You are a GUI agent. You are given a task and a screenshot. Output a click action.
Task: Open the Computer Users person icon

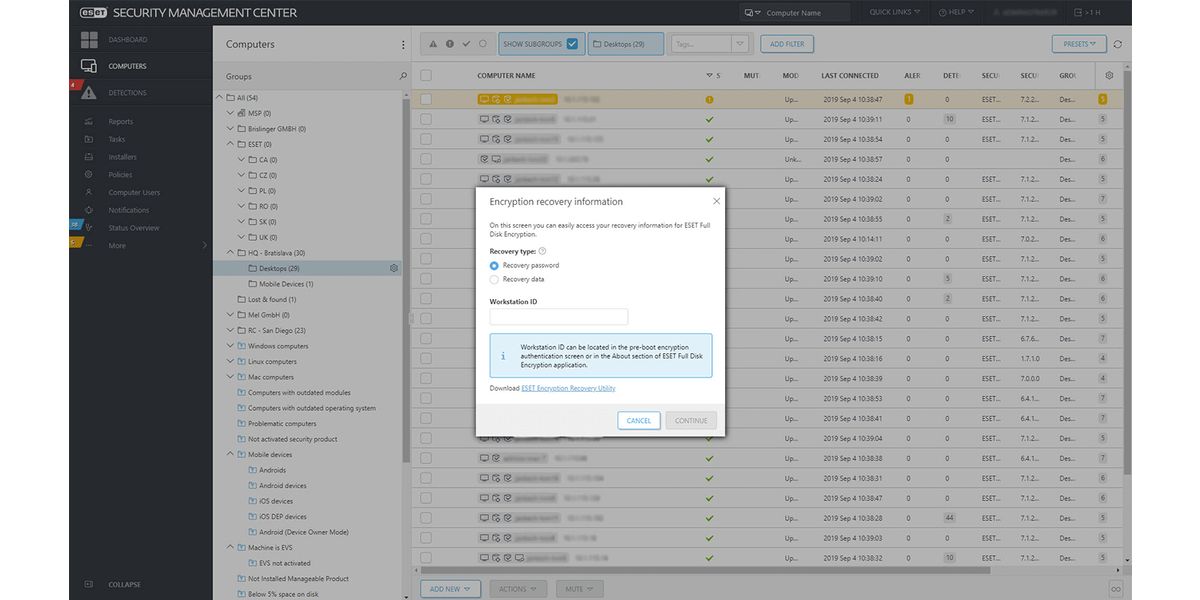click(89, 192)
